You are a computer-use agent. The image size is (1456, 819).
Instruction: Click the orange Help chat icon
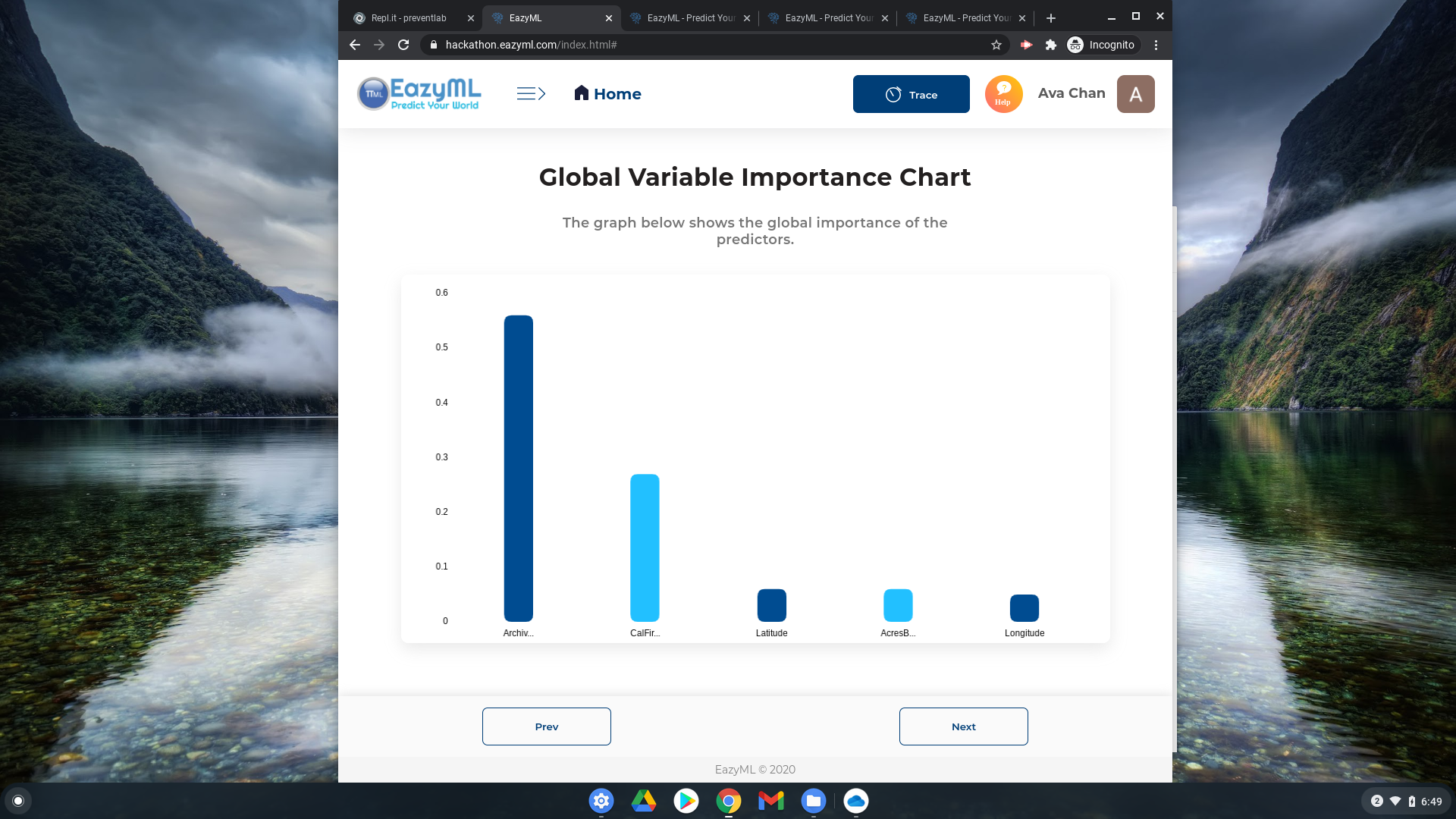1003,94
